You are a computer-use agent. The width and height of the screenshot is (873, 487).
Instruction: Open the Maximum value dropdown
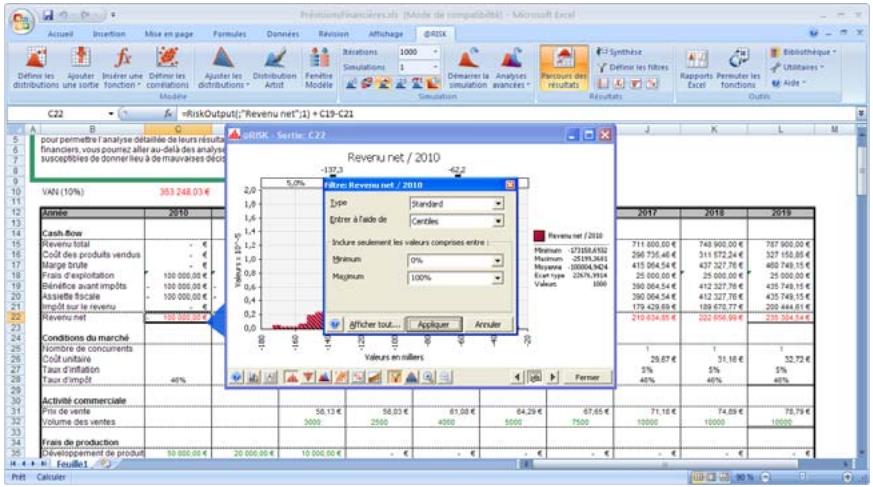click(x=498, y=277)
